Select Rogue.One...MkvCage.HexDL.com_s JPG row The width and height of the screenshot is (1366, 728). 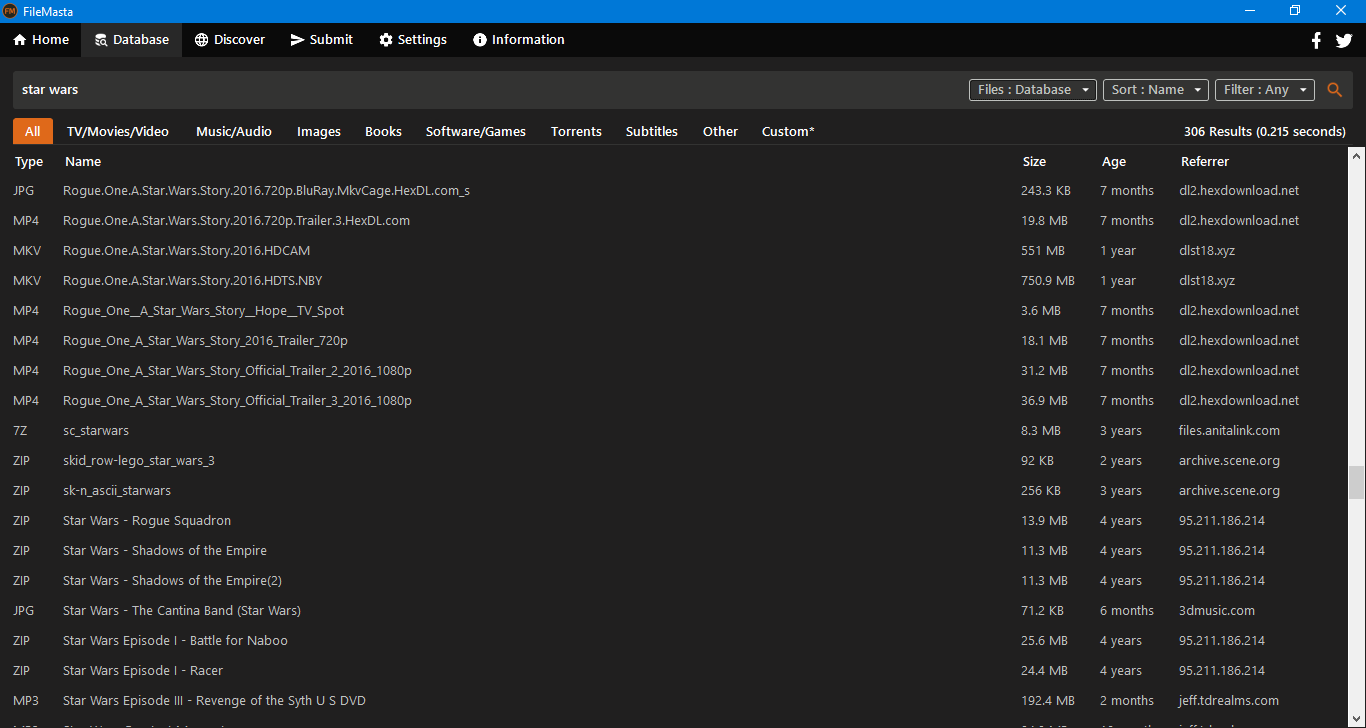click(x=674, y=191)
